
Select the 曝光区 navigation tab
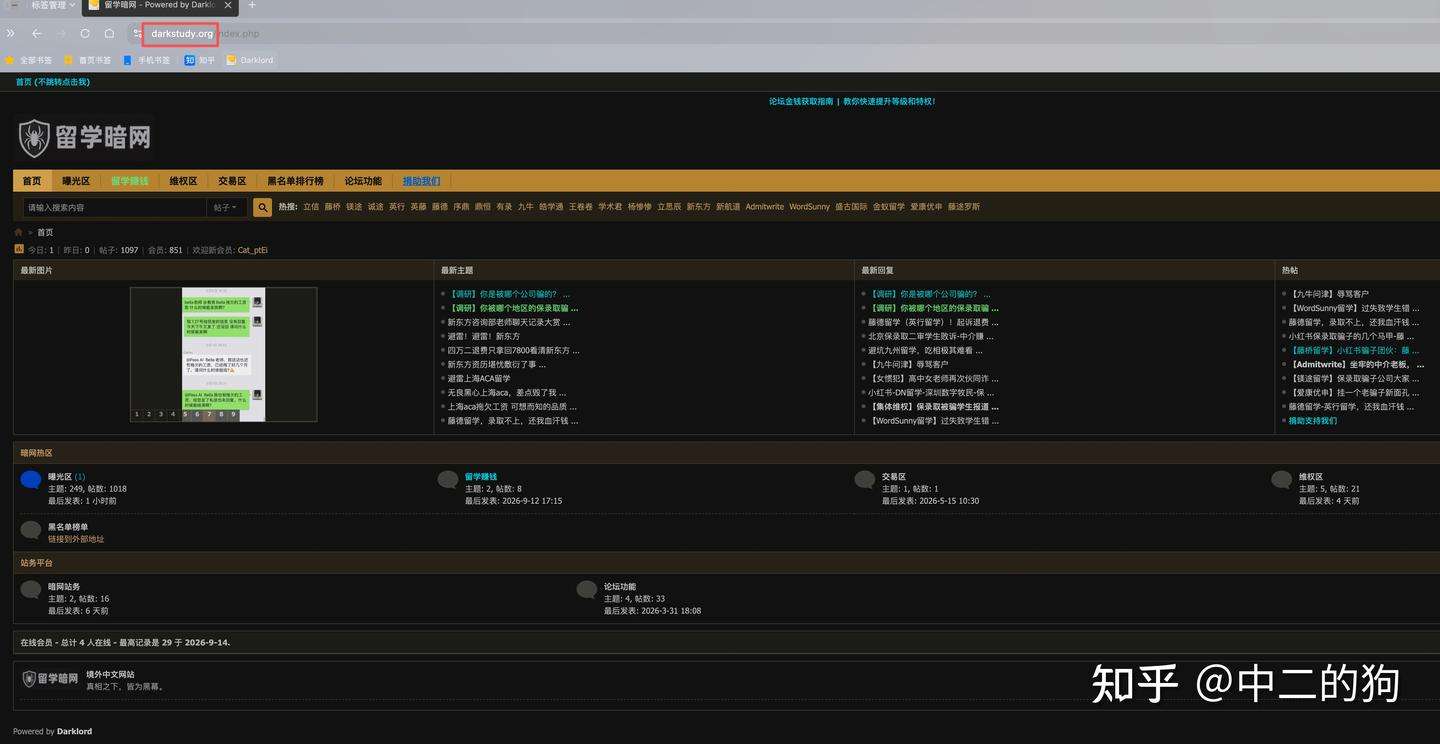click(76, 181)
